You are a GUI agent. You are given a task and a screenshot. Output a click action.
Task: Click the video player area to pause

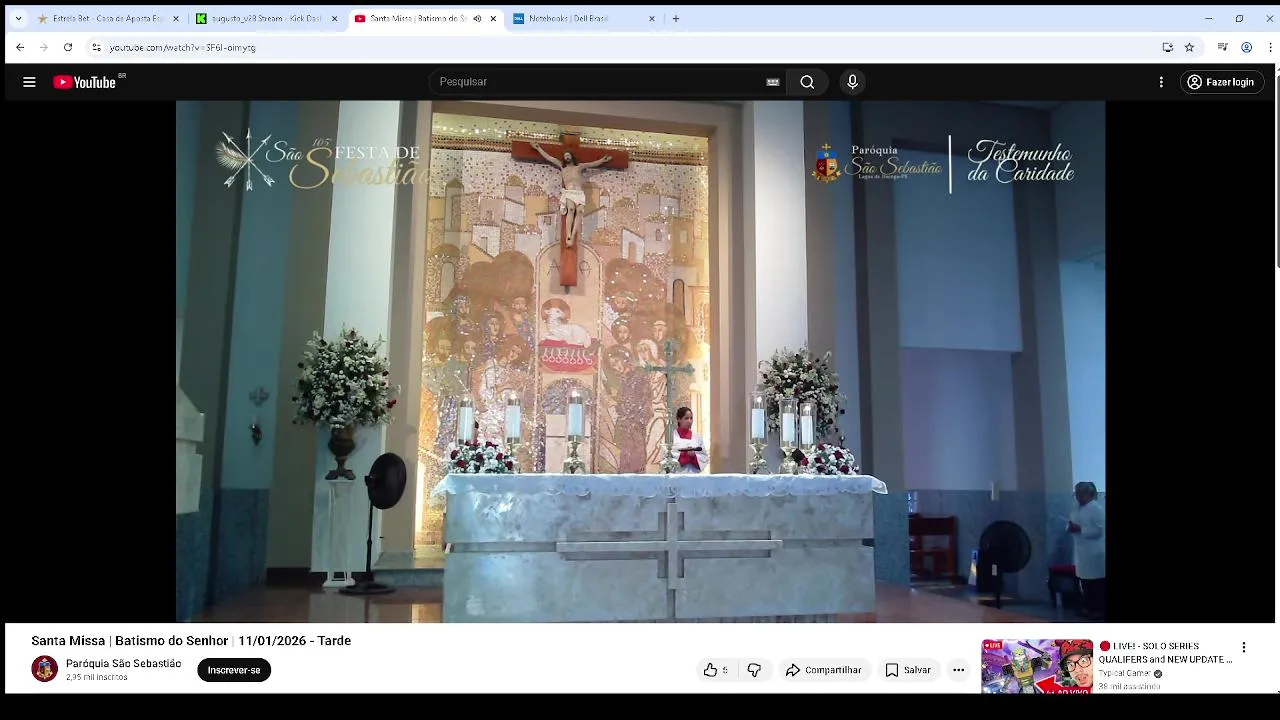click(x=640, y=361)
